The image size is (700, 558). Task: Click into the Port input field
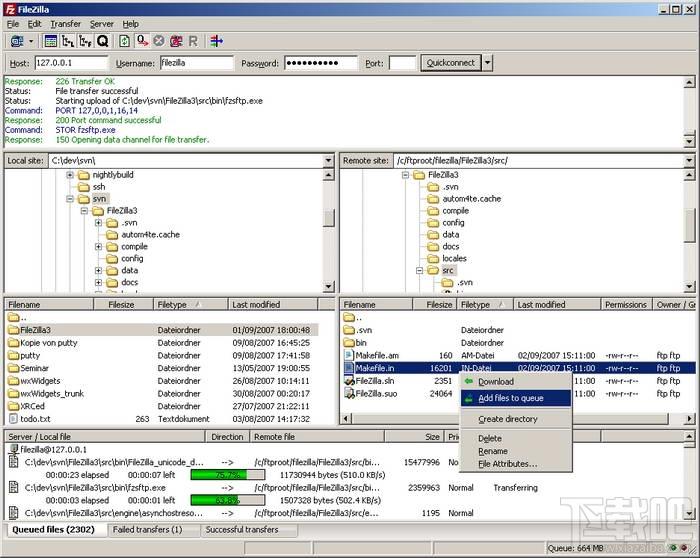coord(403,63)
